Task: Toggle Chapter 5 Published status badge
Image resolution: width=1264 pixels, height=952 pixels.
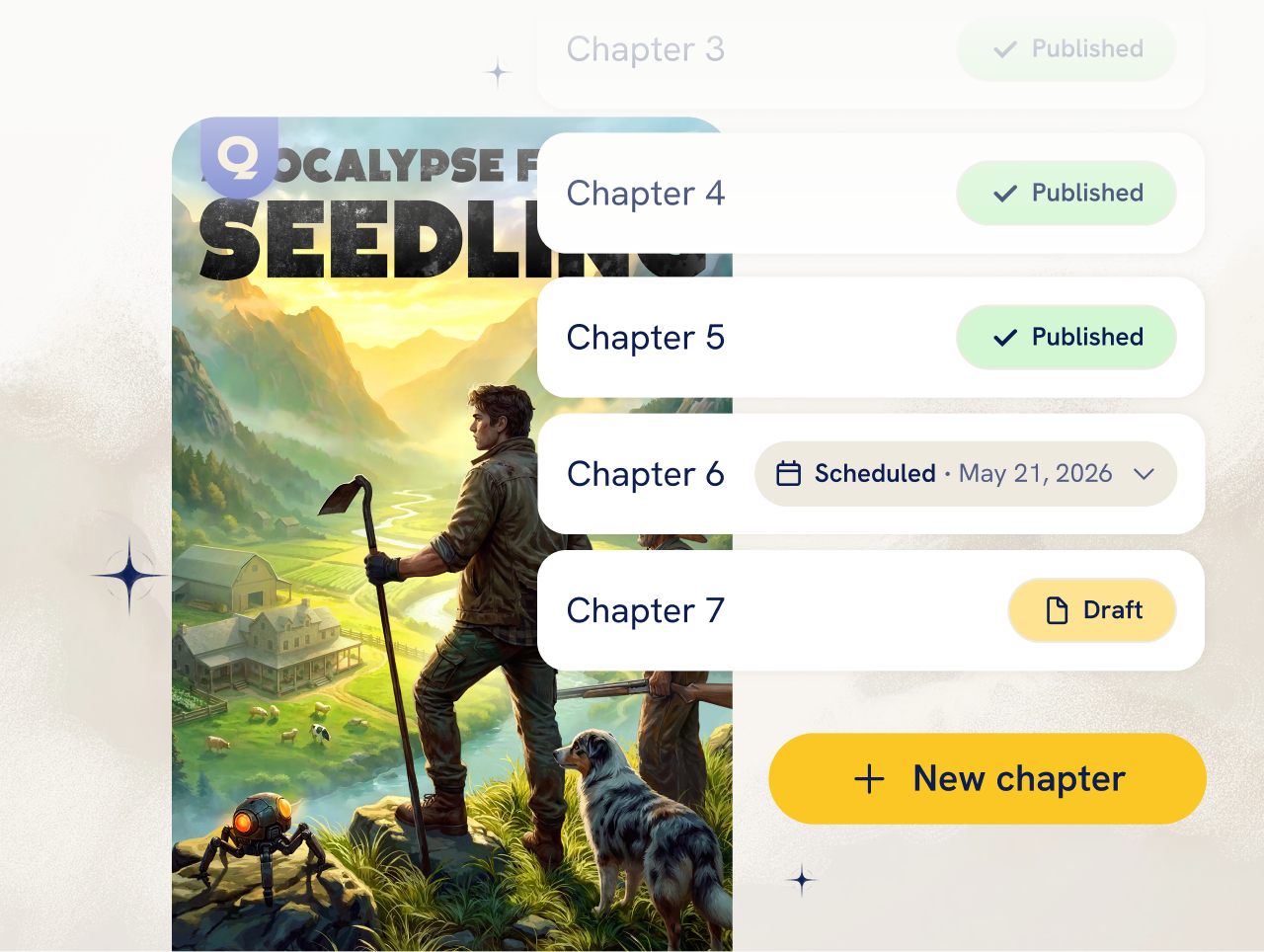Action: tap(1066, 337)
